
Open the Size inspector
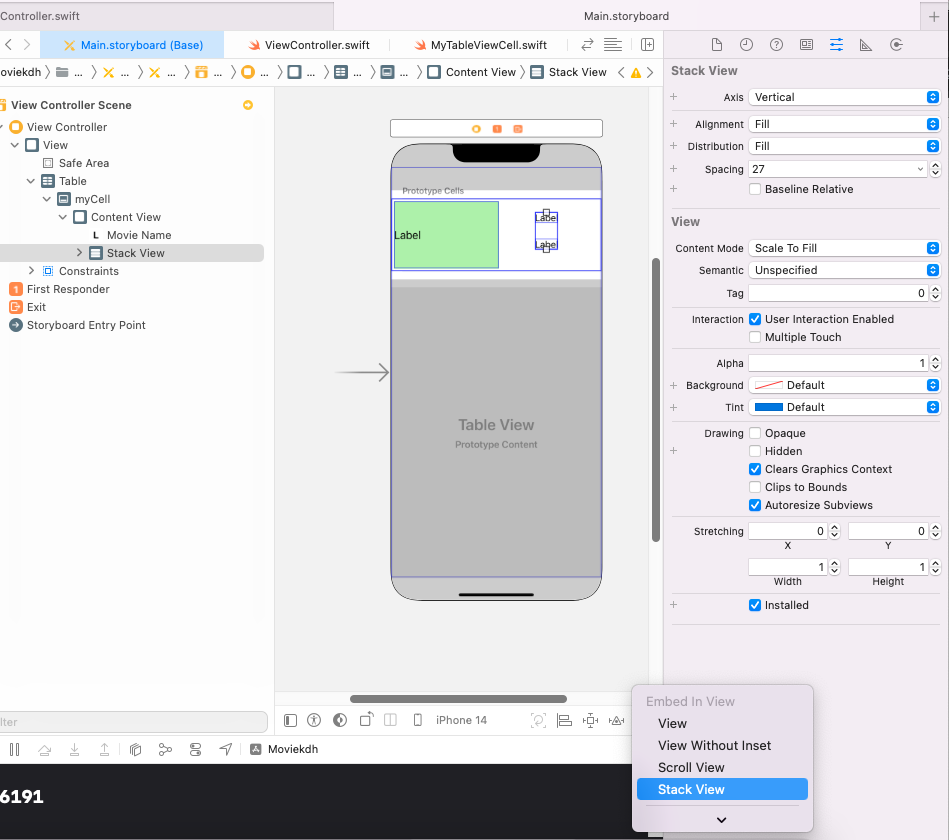866,45
